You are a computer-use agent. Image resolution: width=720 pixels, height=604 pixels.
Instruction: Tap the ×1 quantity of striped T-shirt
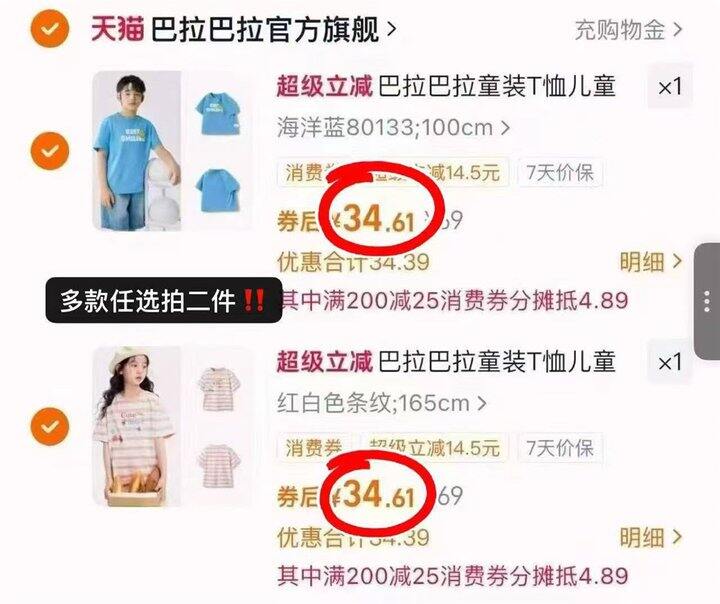[x=669, y=363]
